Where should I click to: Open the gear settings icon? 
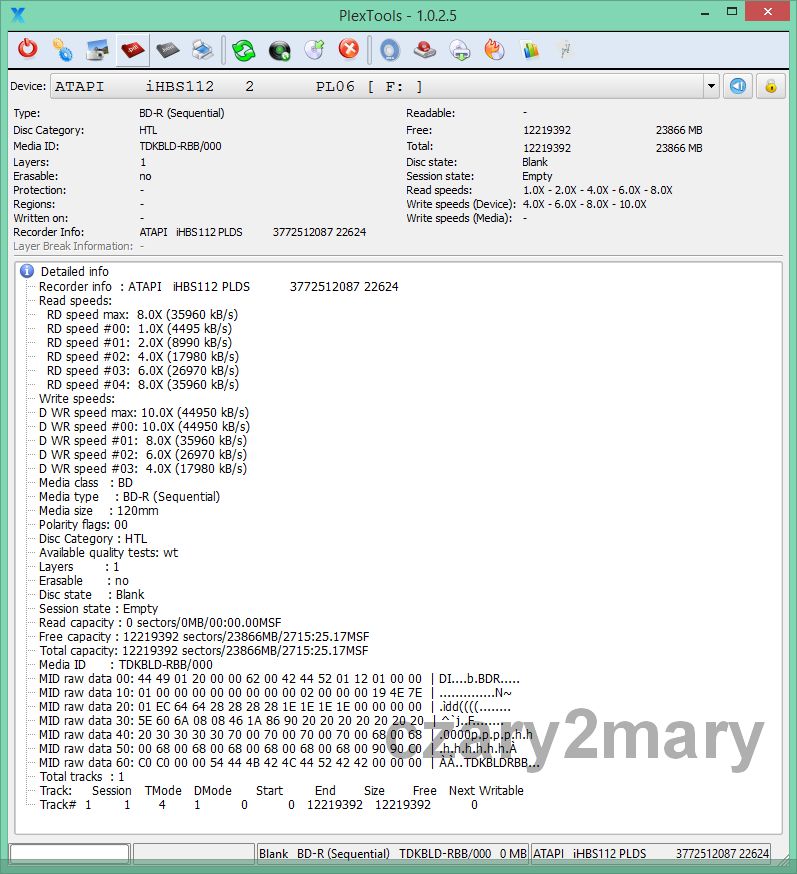click(x=62, y=50)
